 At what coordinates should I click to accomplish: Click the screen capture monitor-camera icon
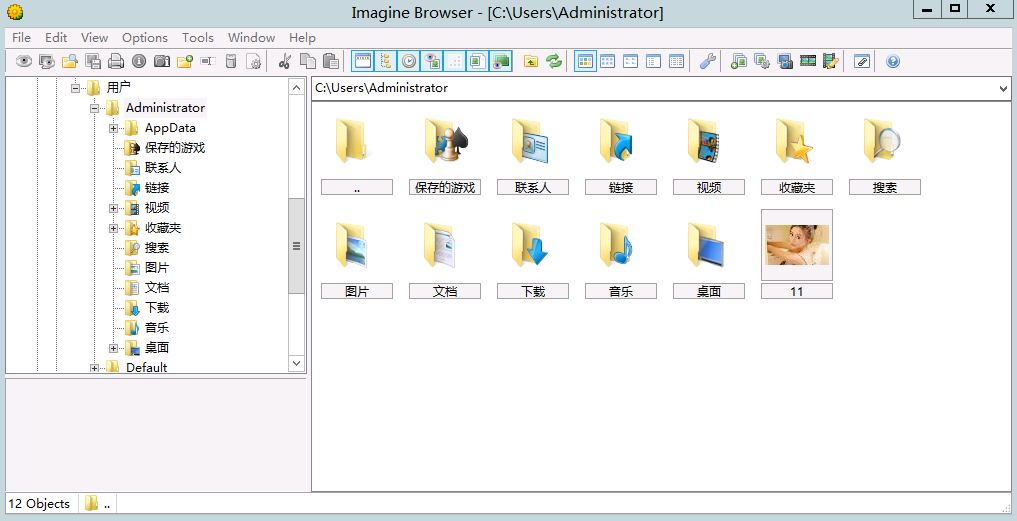pyautogui.click(x=785, y=62)
